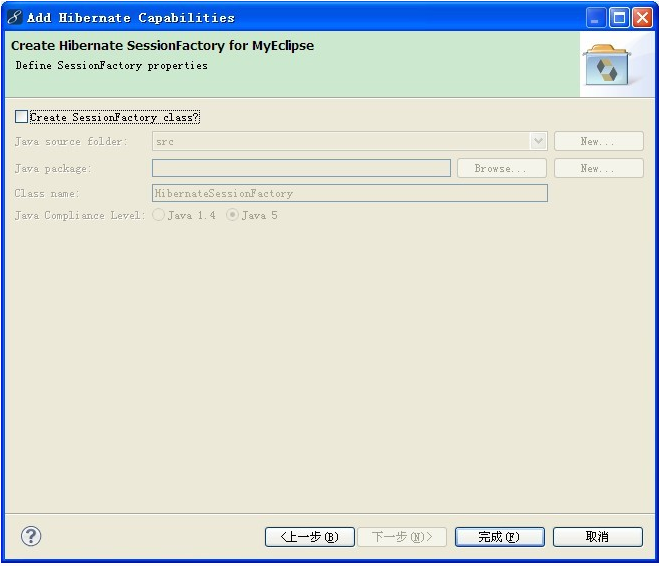
Task: Go back with the 上一步(B) button
Action: (x=310, y=537)
